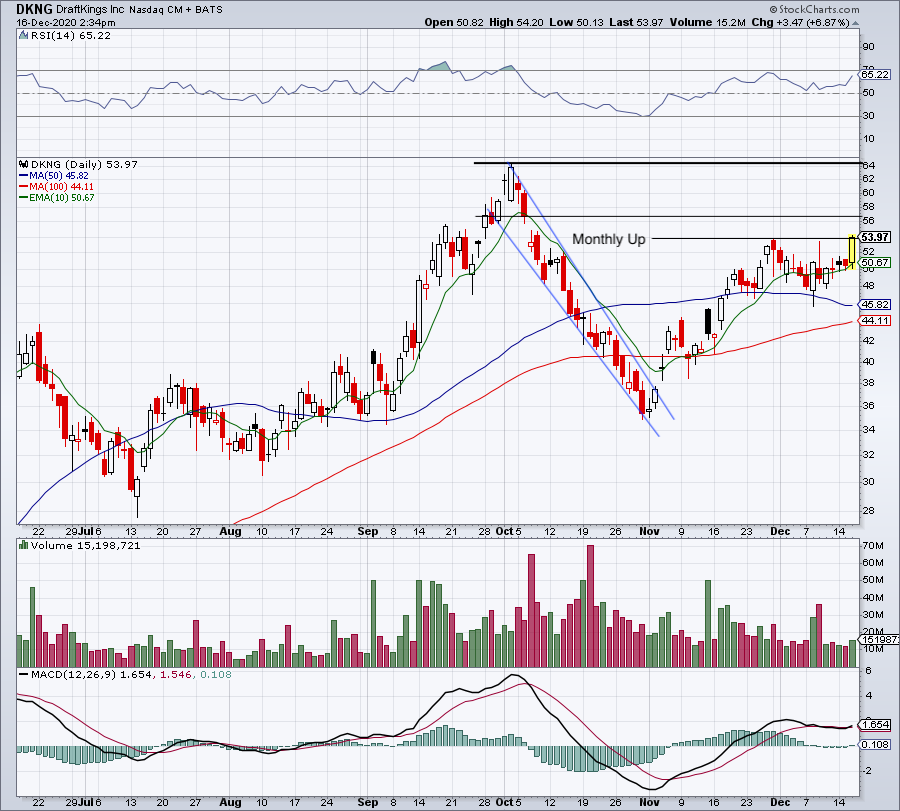Screen dimensions: 900x811
Task: Click the 0.108 histogram value in MACD legend
Action: [x=215, y=674]
